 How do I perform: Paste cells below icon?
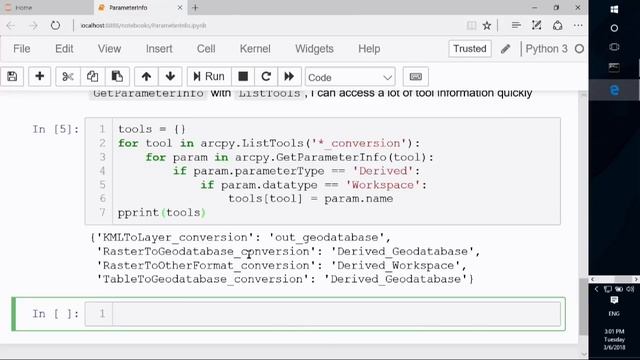click(117, 77)
